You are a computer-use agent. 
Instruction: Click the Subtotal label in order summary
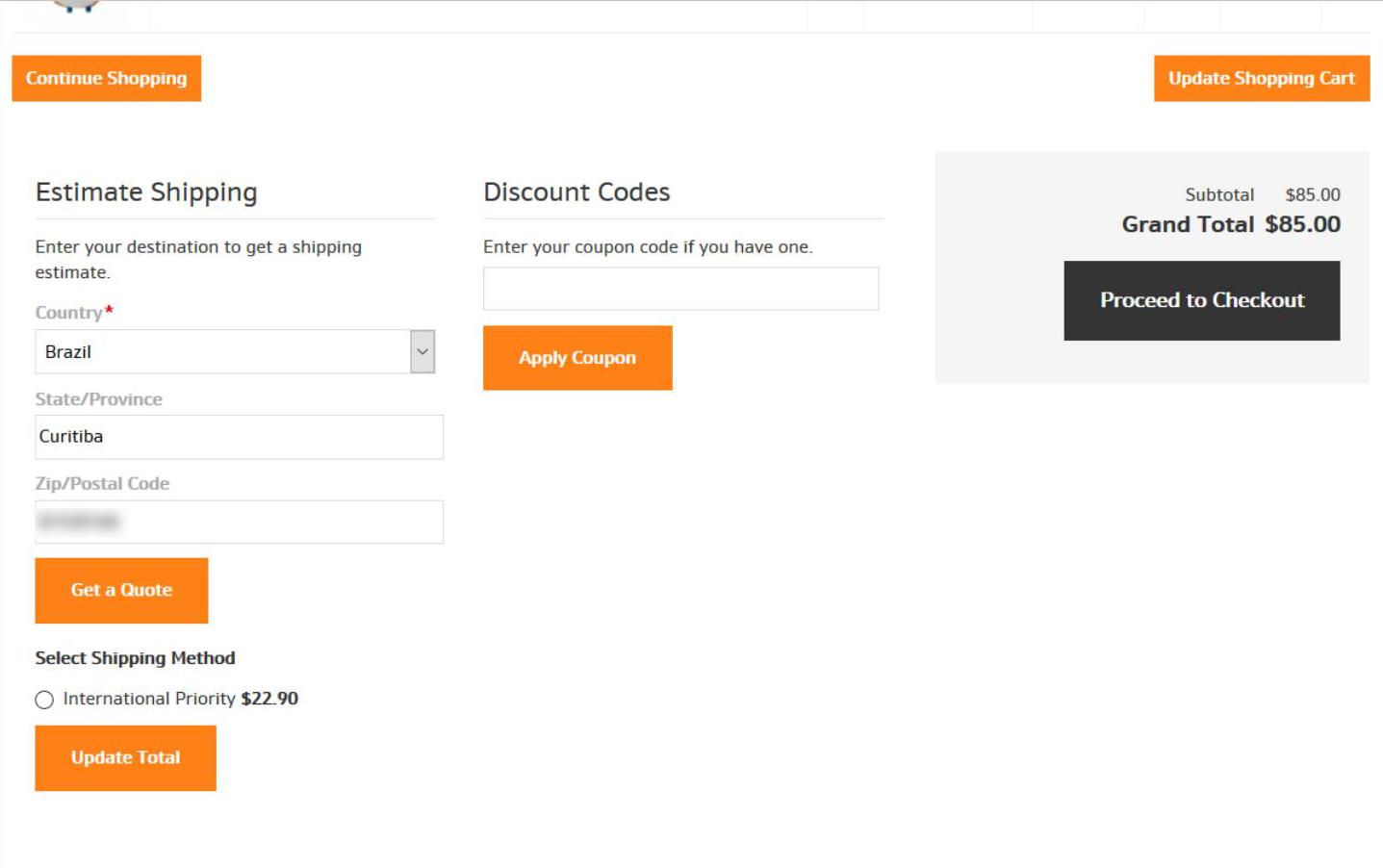(1218, 194)
